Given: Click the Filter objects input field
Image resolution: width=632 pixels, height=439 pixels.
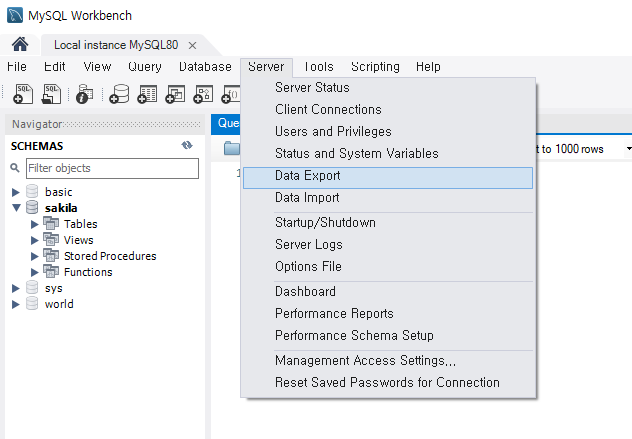Looking at the screenshot, I should (x=112, y=168).
